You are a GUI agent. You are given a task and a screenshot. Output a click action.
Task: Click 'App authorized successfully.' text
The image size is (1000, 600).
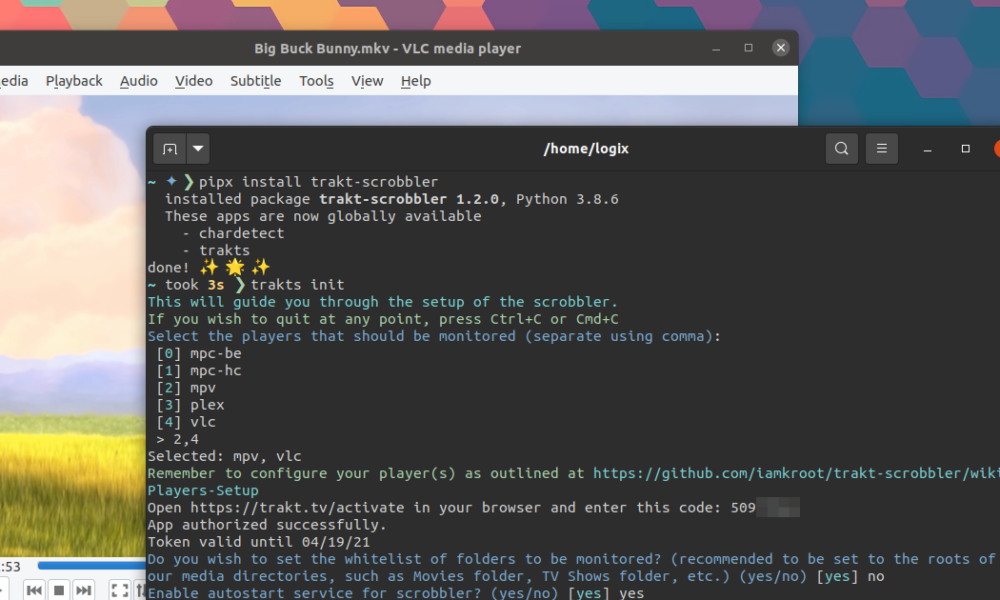(x=267, y=525)
